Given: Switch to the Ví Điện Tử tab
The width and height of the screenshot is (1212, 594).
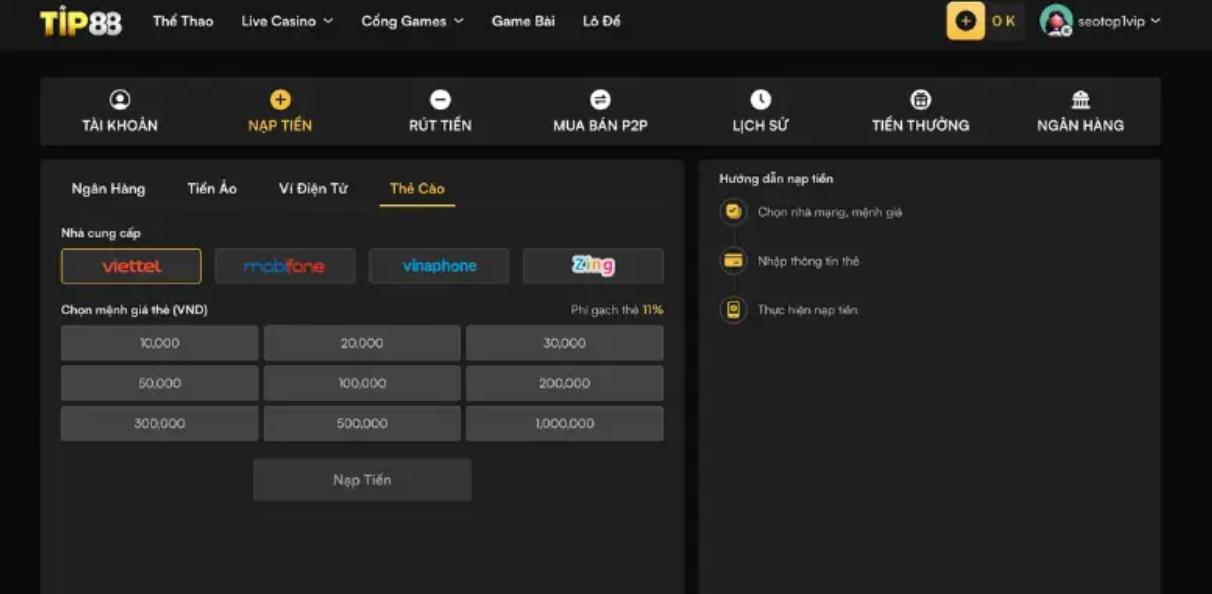Looking at the screenshot, I should 313,188.
